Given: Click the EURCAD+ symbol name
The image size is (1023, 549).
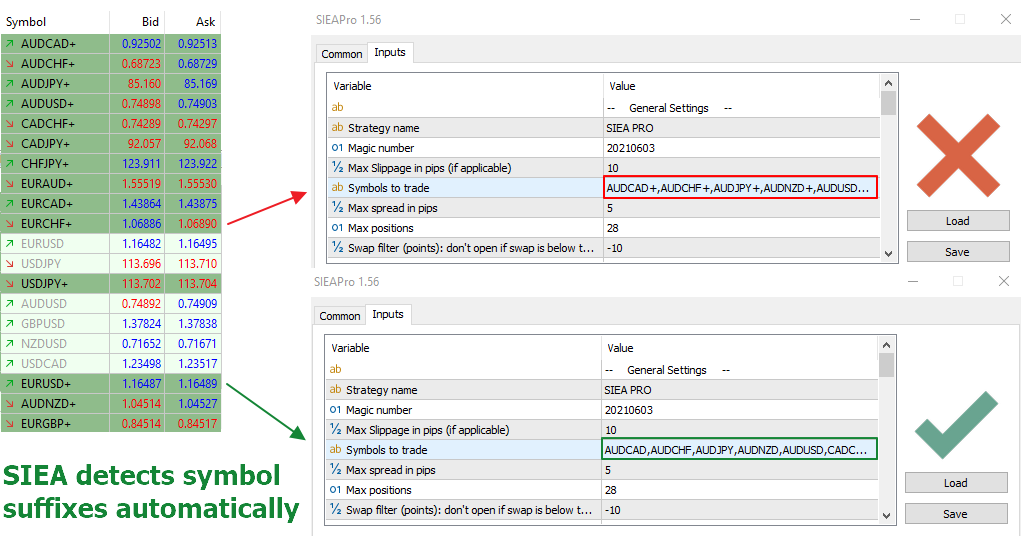Looking at the screenshot, I should [47, 204].
